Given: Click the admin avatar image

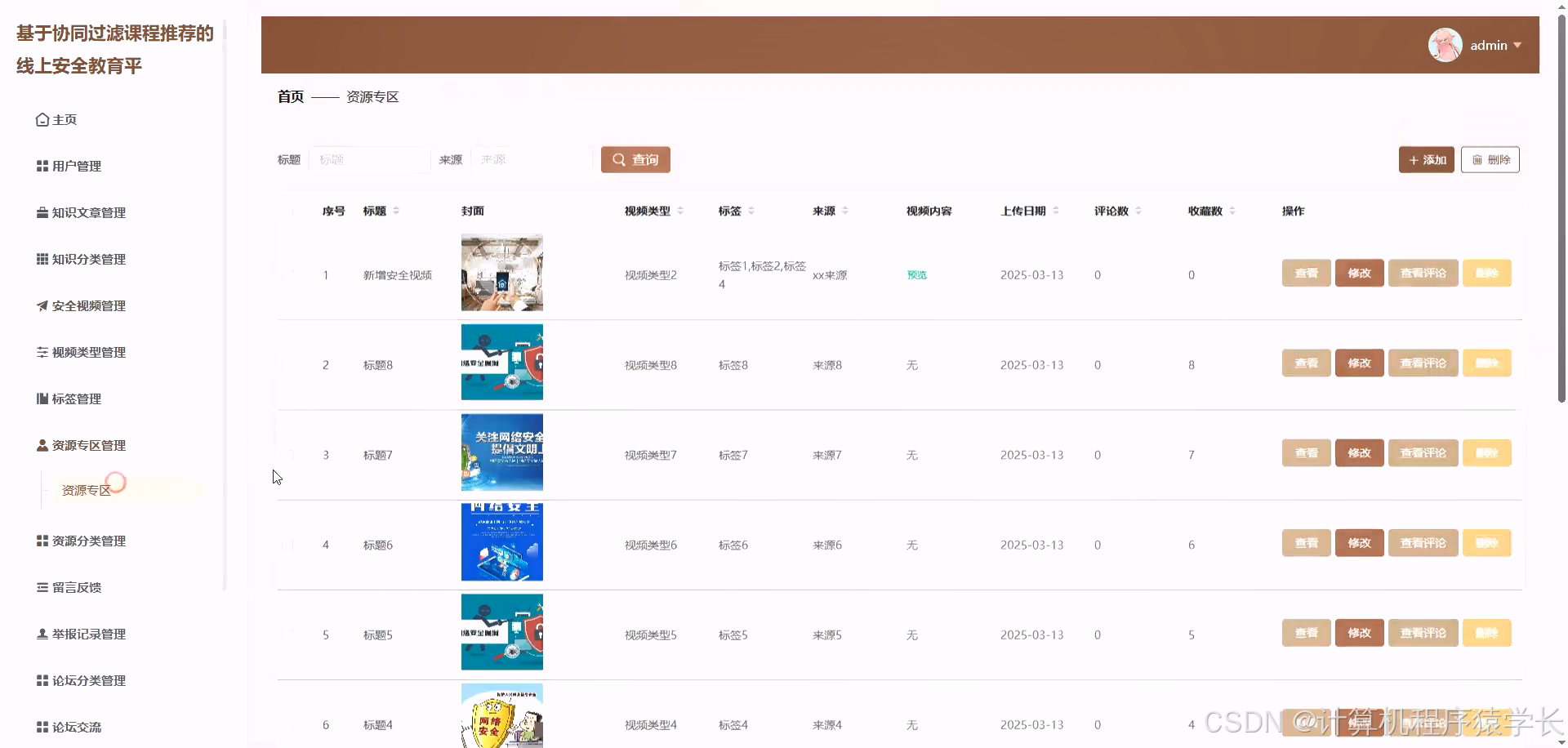Looking at the screenshot, I should 1445,45.
